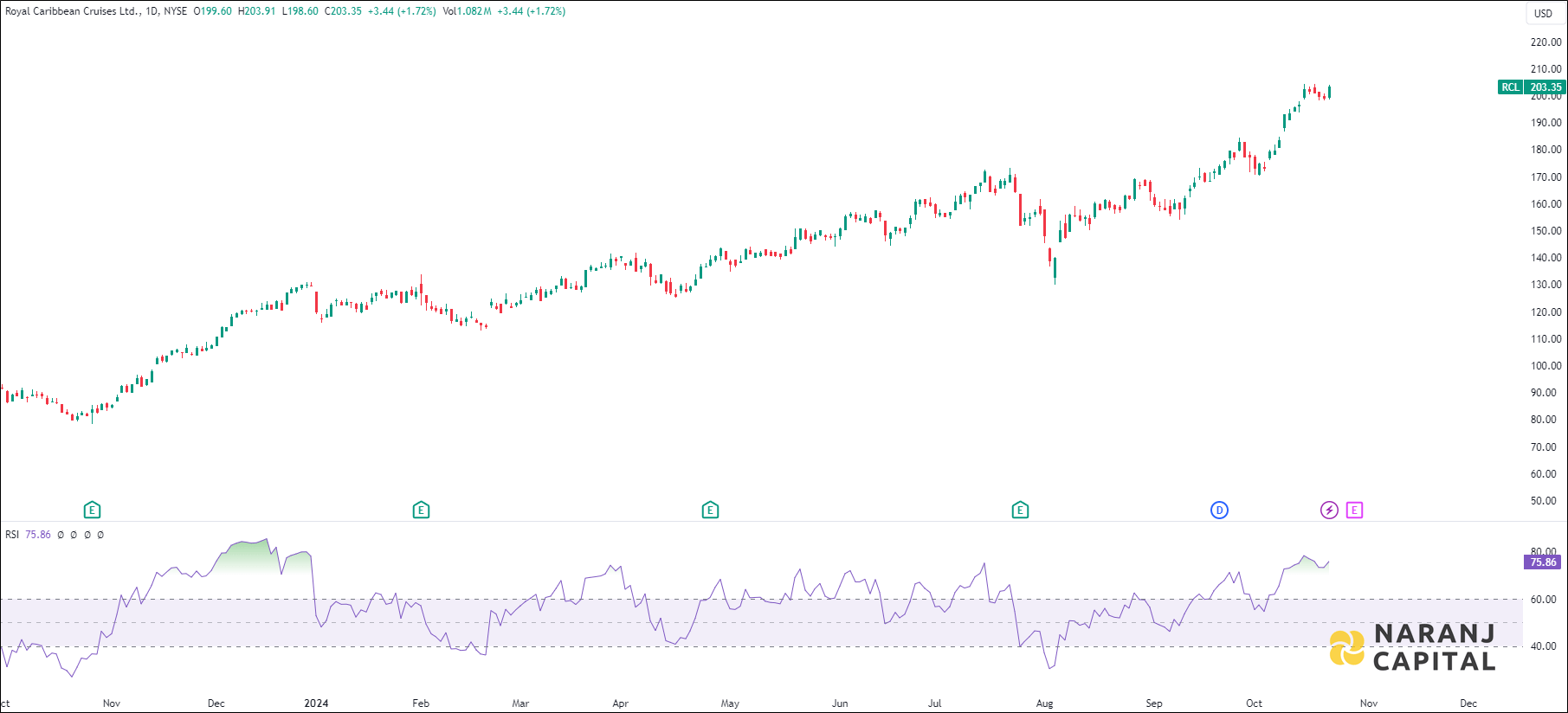Image resolution: width=1568 pixels, height=713 pixels.
Task: Click the earnings marker near November 2023
Action: coord(92,511)
